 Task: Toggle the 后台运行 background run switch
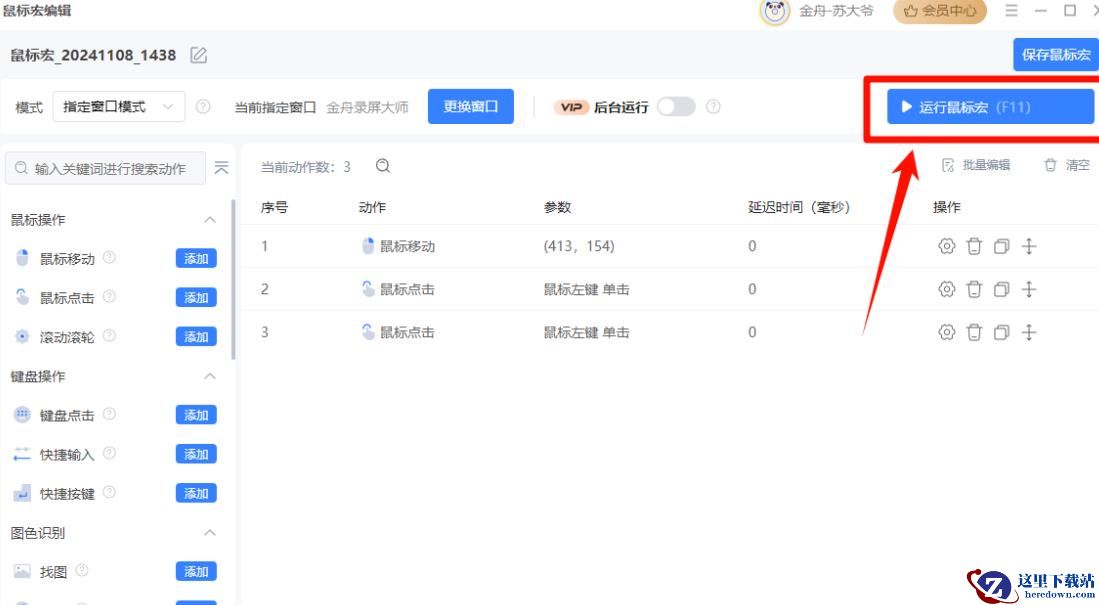(x=676, y=107)
